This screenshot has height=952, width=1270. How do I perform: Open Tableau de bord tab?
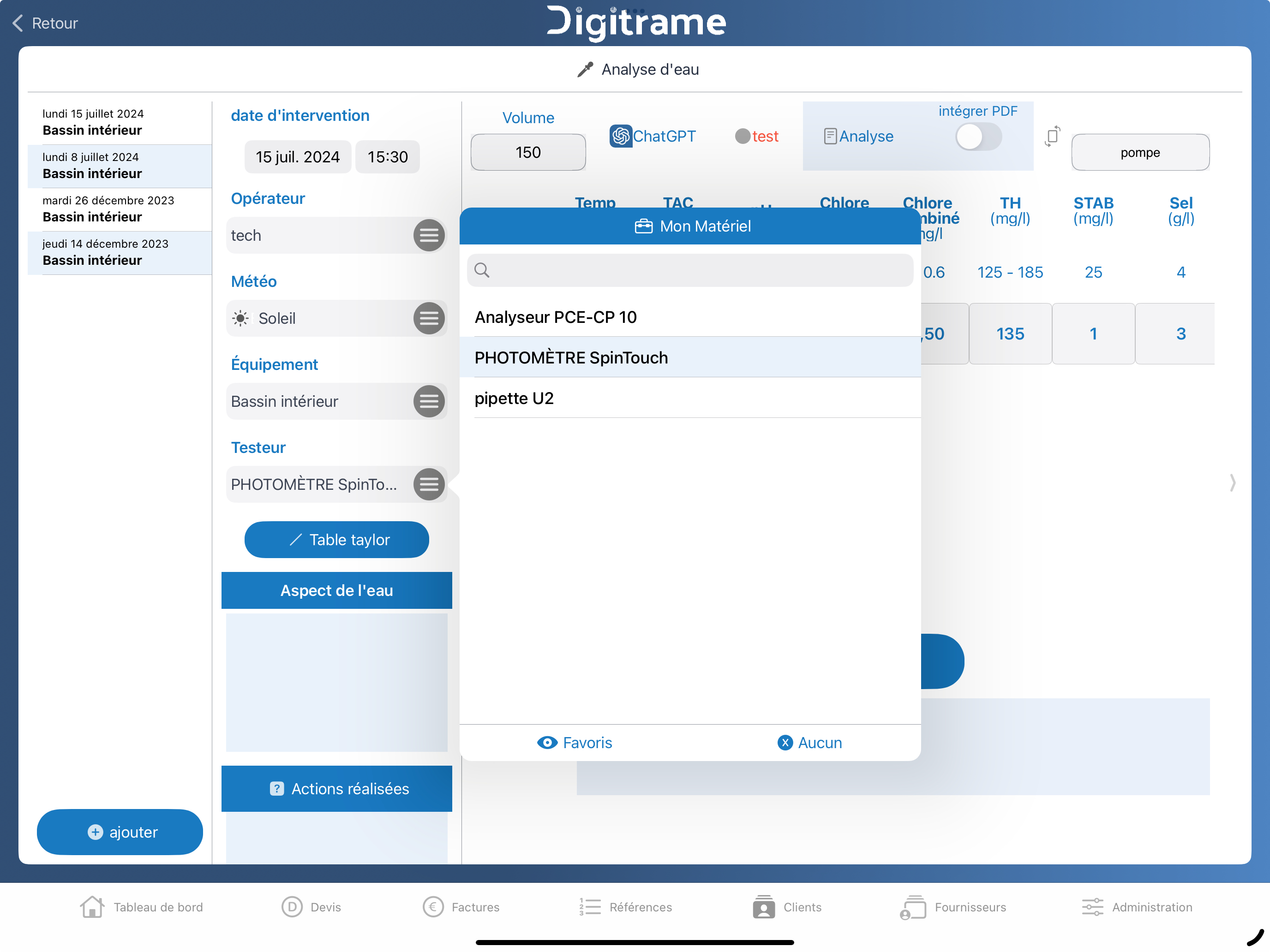point(141,907)
